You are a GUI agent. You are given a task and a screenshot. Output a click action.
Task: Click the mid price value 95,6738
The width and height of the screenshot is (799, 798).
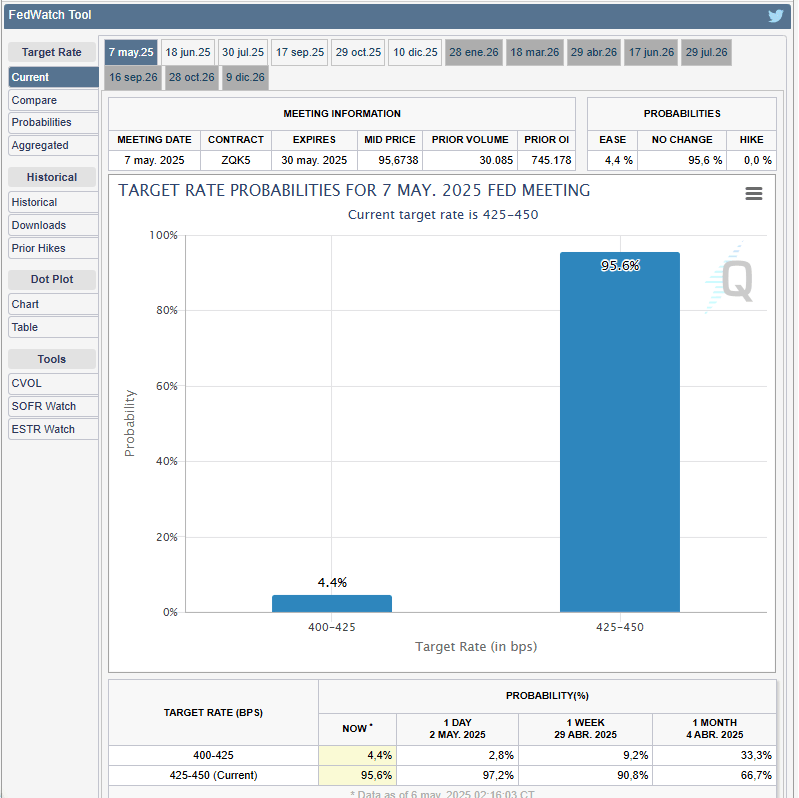point(390,160)
